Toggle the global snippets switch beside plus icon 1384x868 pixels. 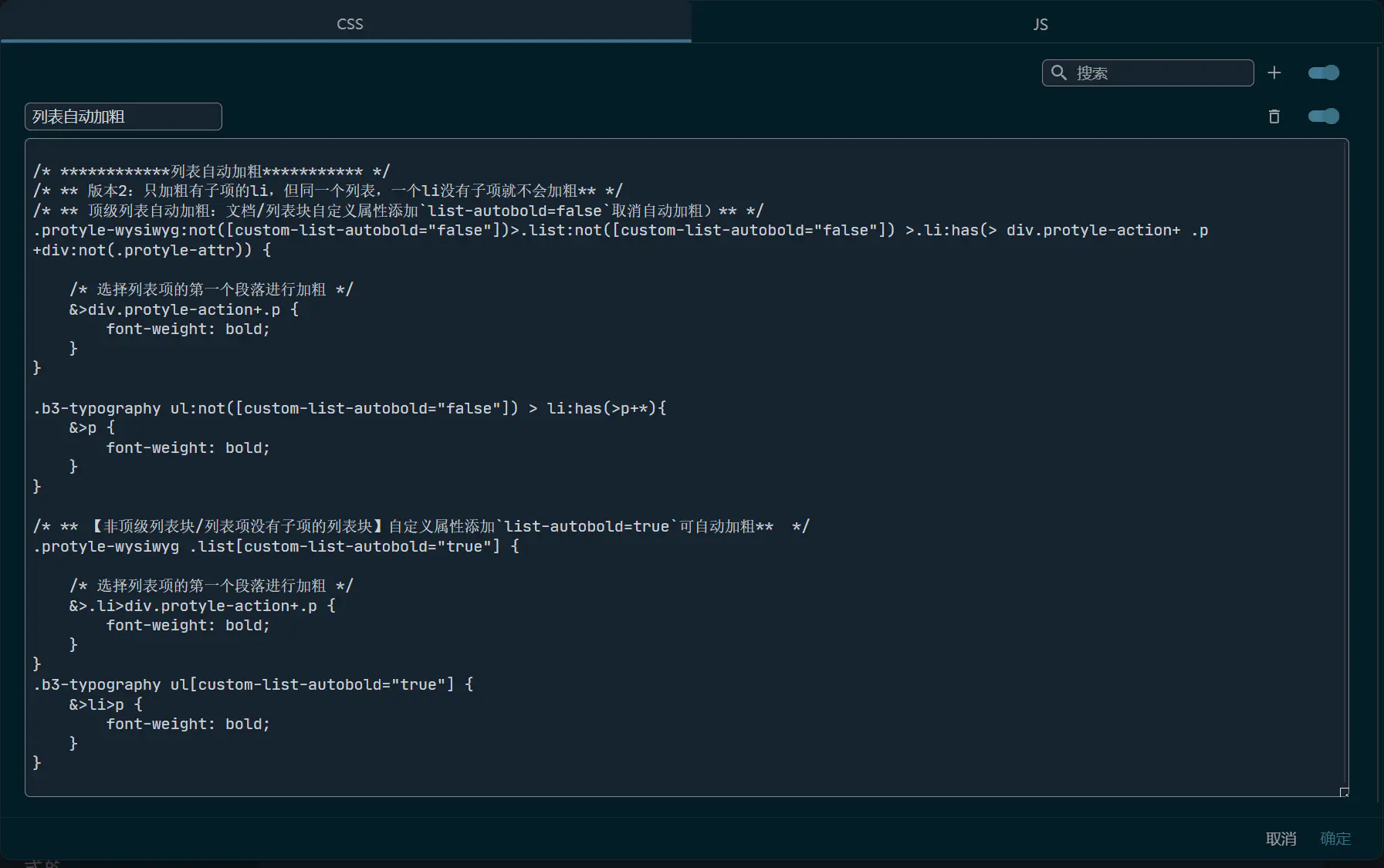1323,73
